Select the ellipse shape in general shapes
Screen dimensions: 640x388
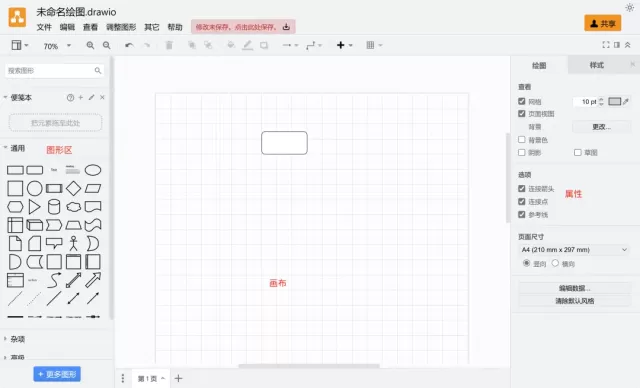pos(93,170)
